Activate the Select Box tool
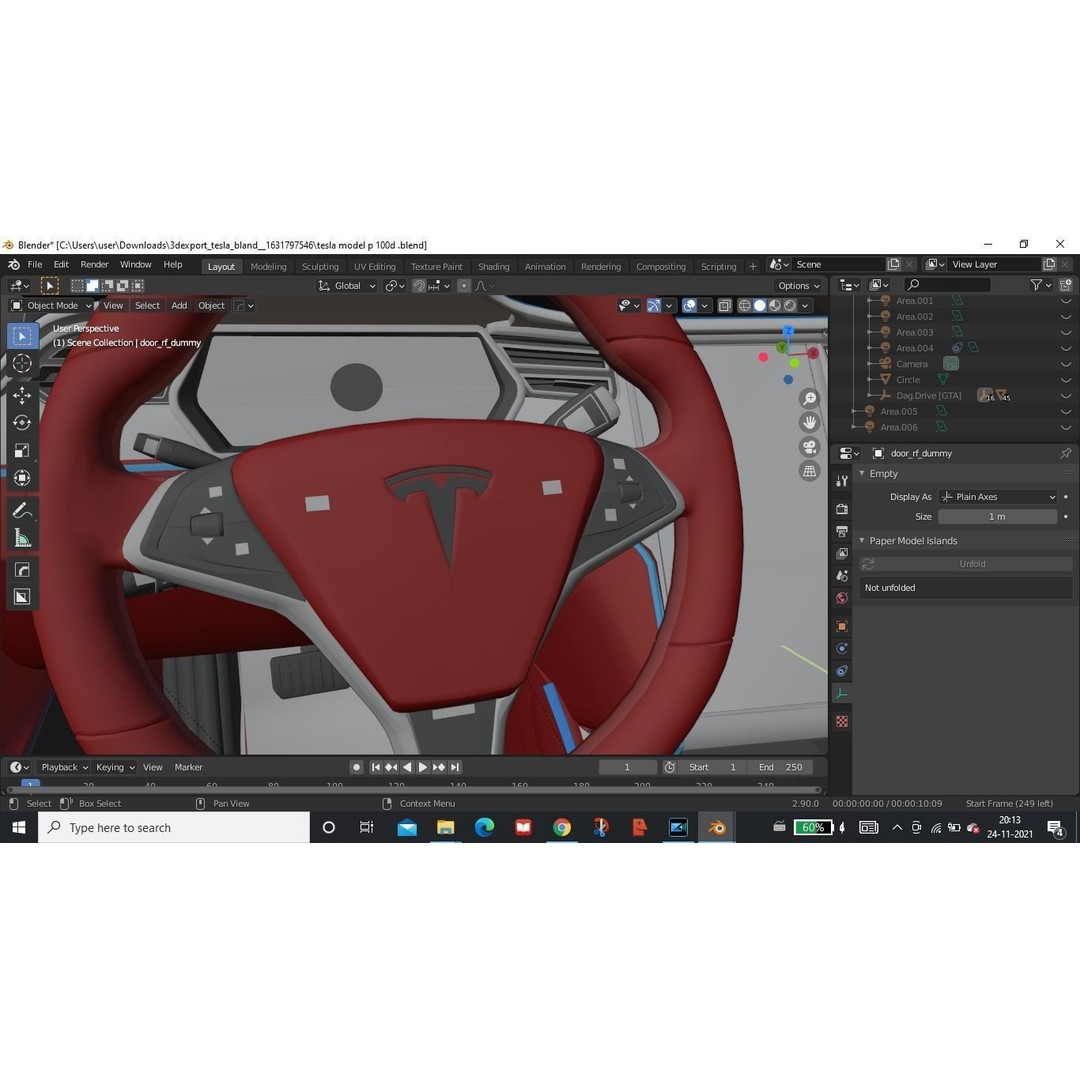 tap(22, 336)
